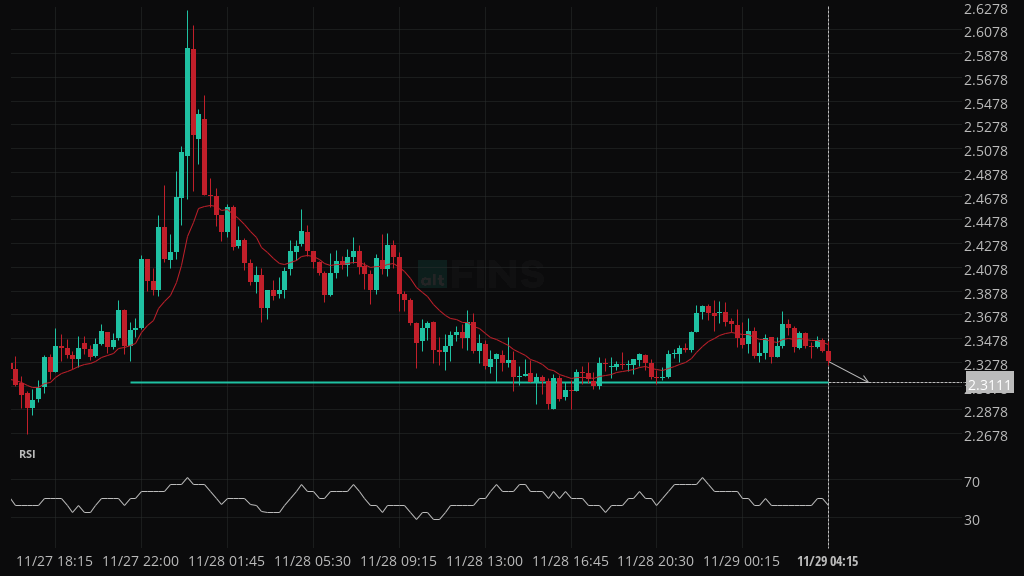1024x576 pixels.
Task: Click the 11/28 09:15 time label
Action: [x=397, y=561]
